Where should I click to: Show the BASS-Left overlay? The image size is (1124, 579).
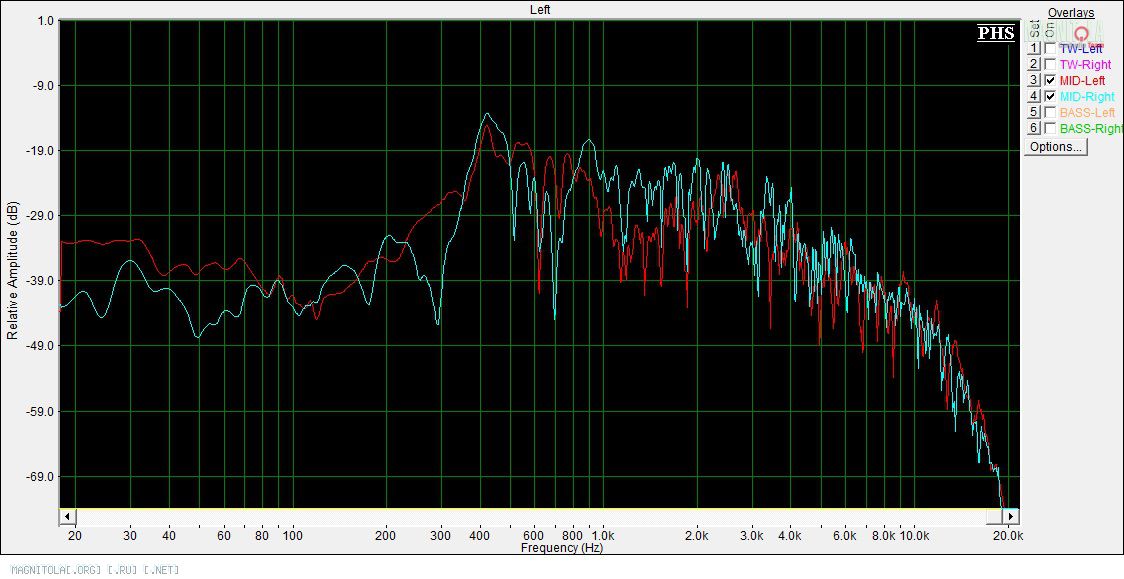tap(1050, 112)
